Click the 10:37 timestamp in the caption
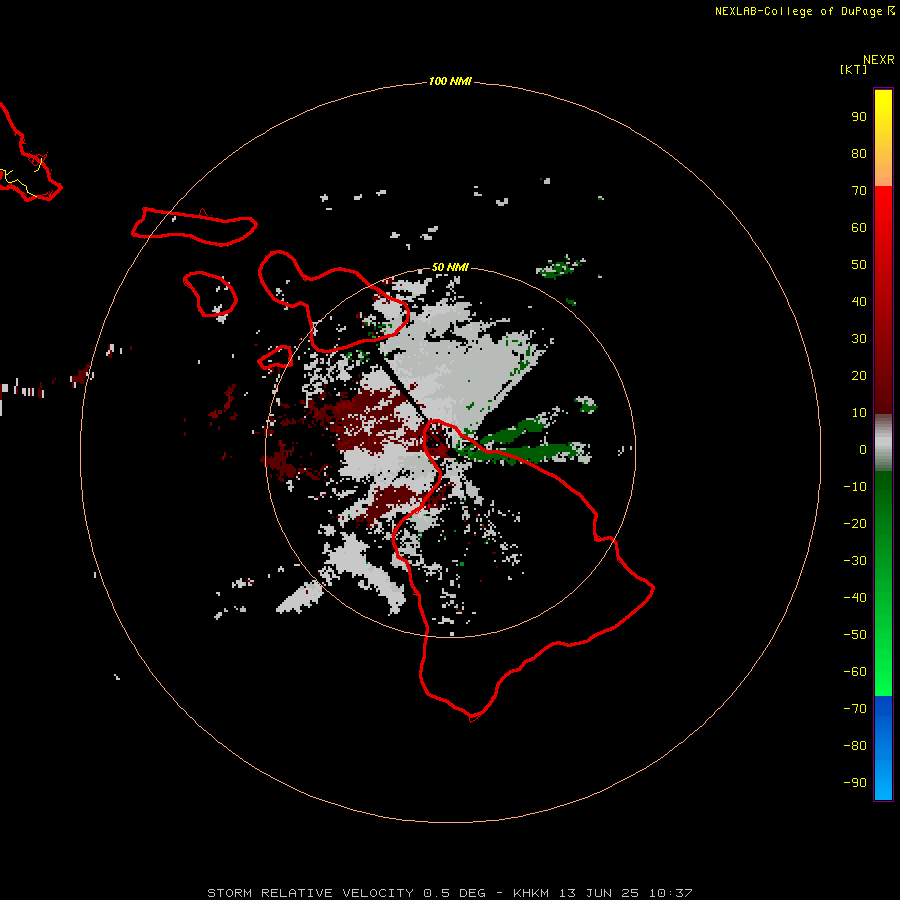 coord(670,893)
